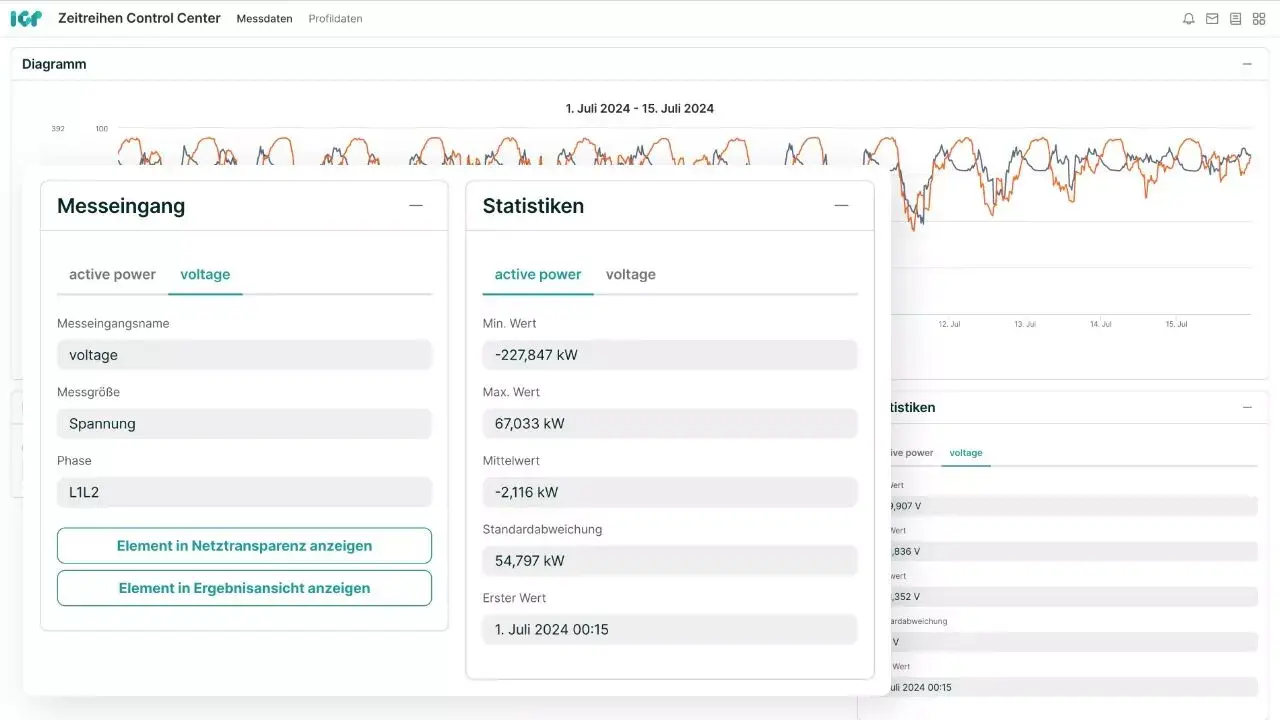
Task: Click the ICF logo in header
Action: [26, 18]
